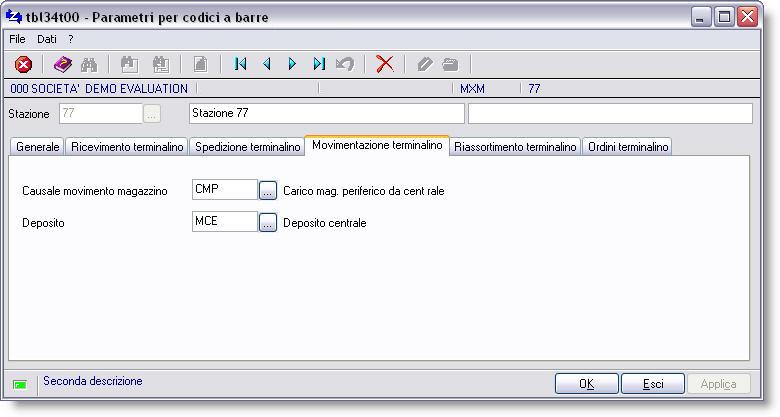This screenshot has width=780, height=417.
Task: Select the Ordini terminalino tab
Action: pyautogui.click(x=628, y=147)
